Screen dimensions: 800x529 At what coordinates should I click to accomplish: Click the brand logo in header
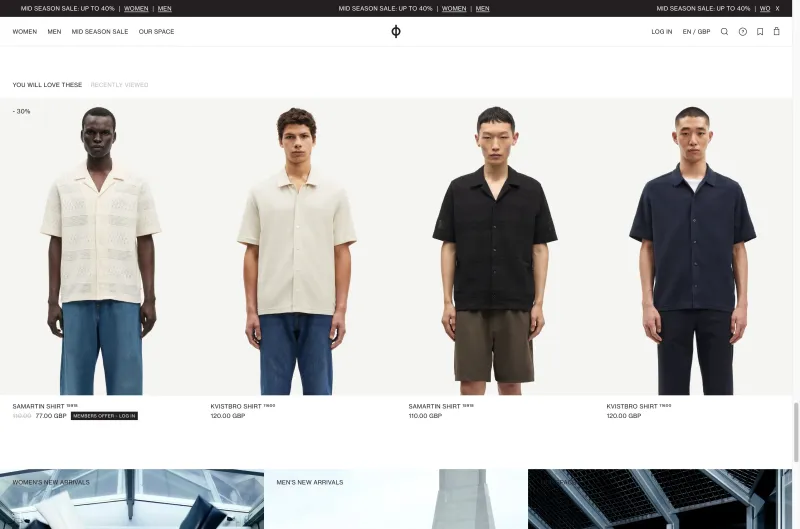click(396, 32)
